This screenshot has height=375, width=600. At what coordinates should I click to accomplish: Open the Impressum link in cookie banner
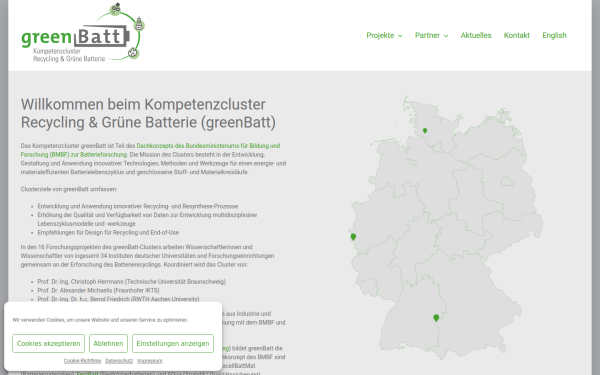click(150, 361)
